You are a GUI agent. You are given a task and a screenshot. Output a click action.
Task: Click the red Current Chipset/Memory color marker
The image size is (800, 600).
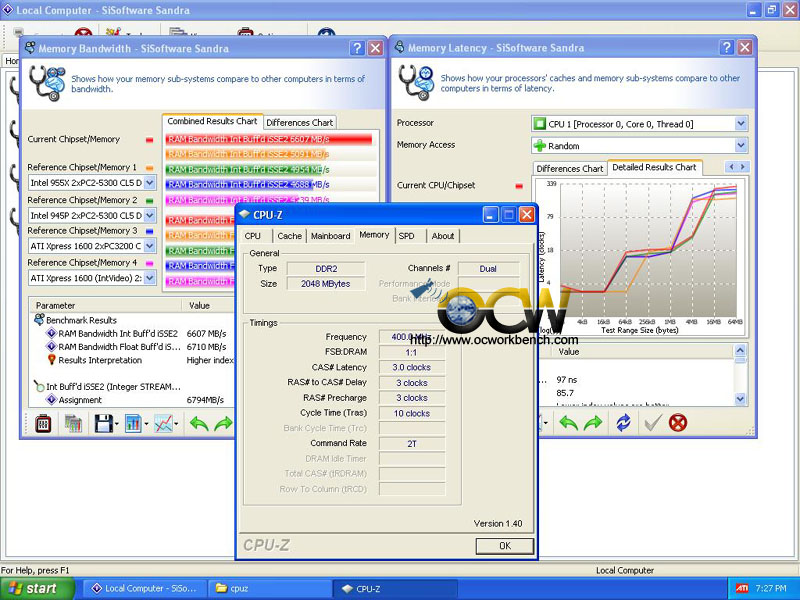tap(149, 140)
